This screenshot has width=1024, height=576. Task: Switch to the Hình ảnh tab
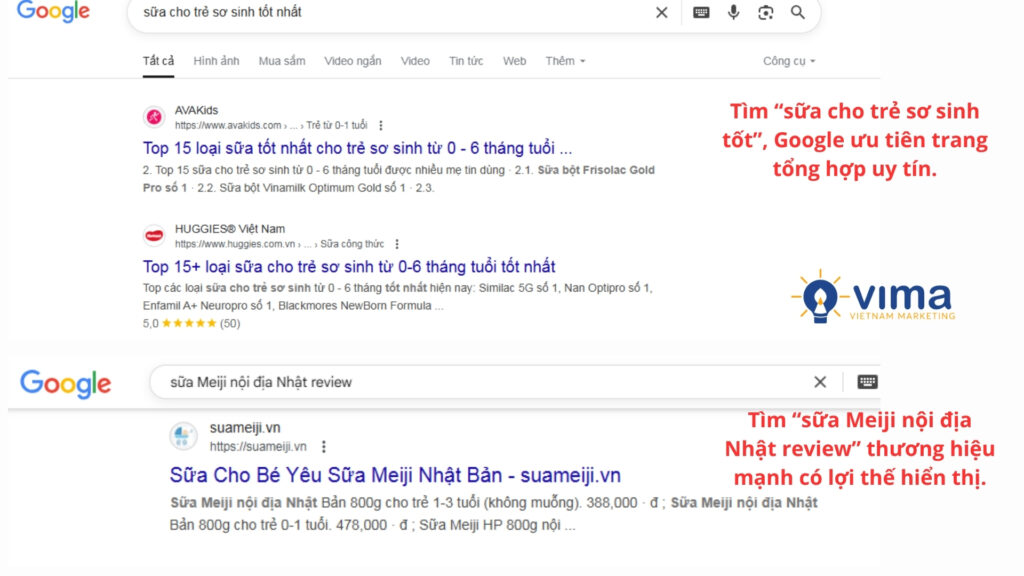coord(216,61)
